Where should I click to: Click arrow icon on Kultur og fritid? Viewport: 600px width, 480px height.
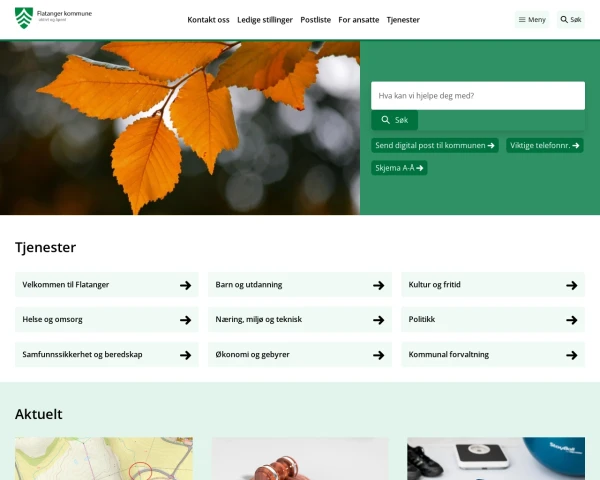pyautogui.click(x=572, y=285)
